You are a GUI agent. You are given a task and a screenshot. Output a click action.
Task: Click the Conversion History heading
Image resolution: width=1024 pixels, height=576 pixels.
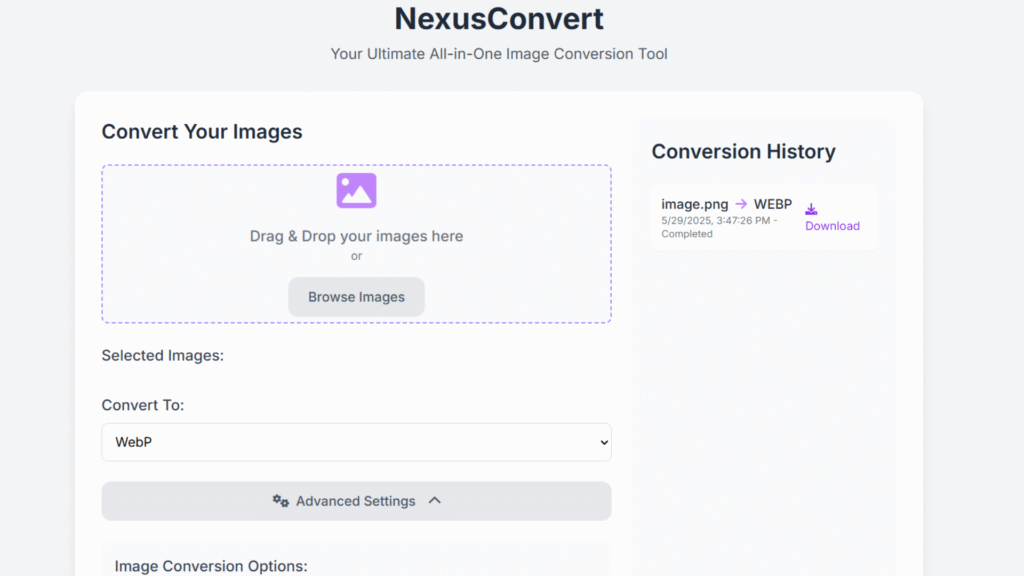743,152
